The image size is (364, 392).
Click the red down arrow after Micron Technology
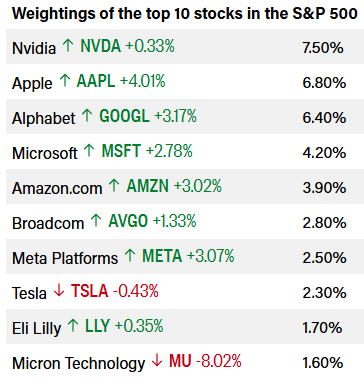click(157, 360)
